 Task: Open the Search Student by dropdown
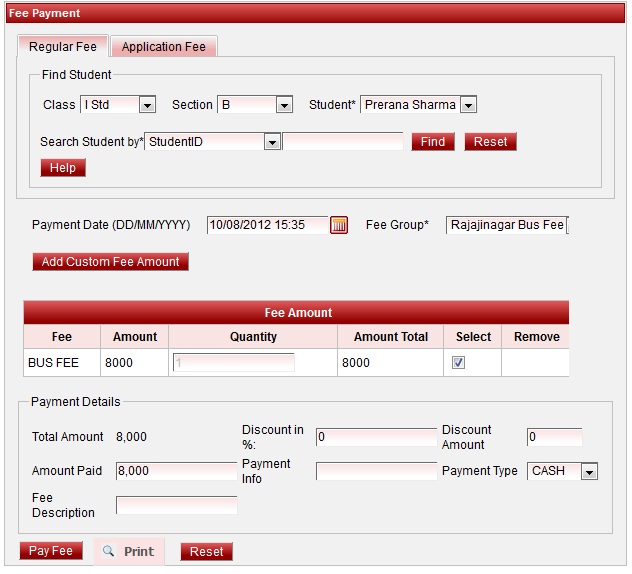coord(271,142)
